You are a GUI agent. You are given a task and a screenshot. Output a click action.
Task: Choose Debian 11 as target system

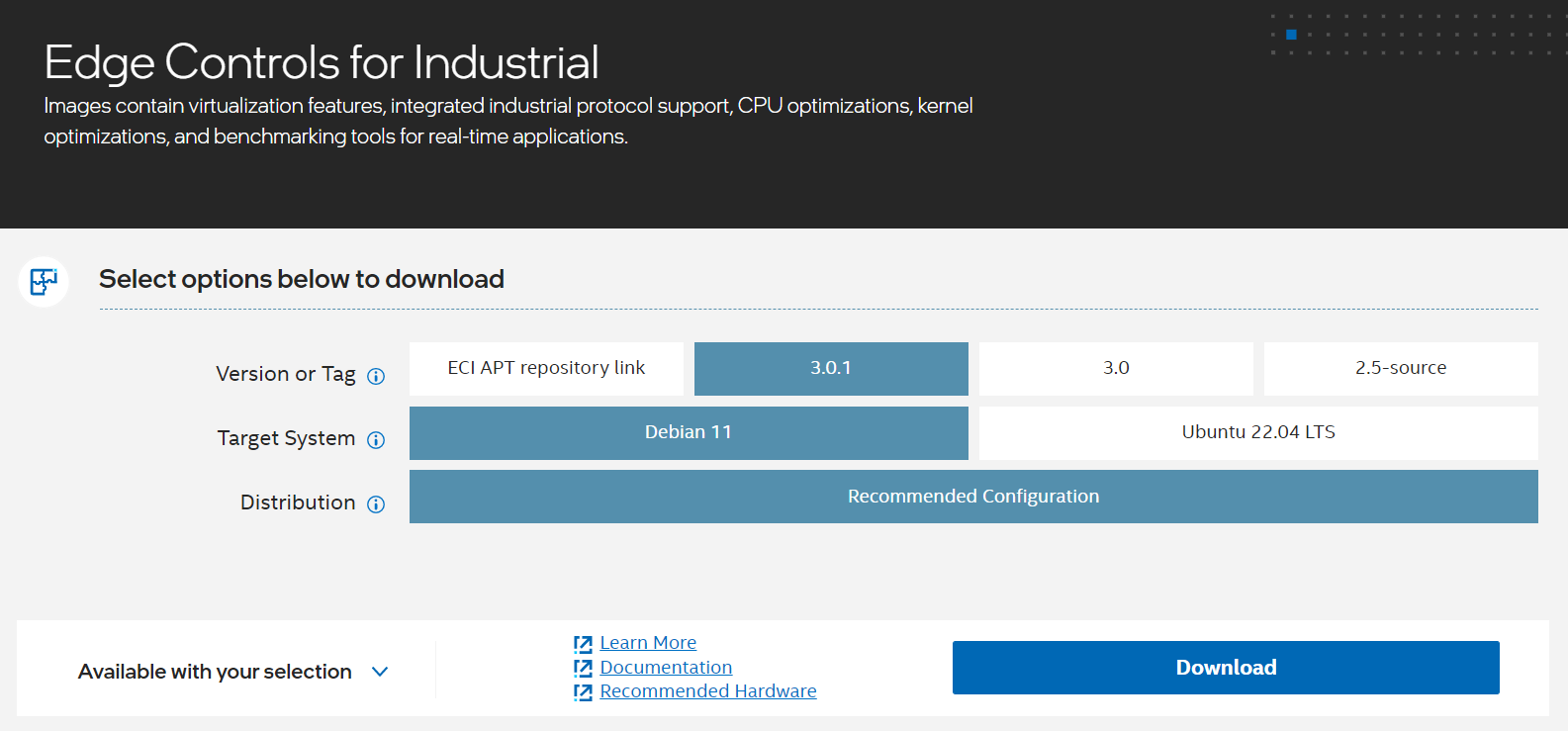[689, 432]
